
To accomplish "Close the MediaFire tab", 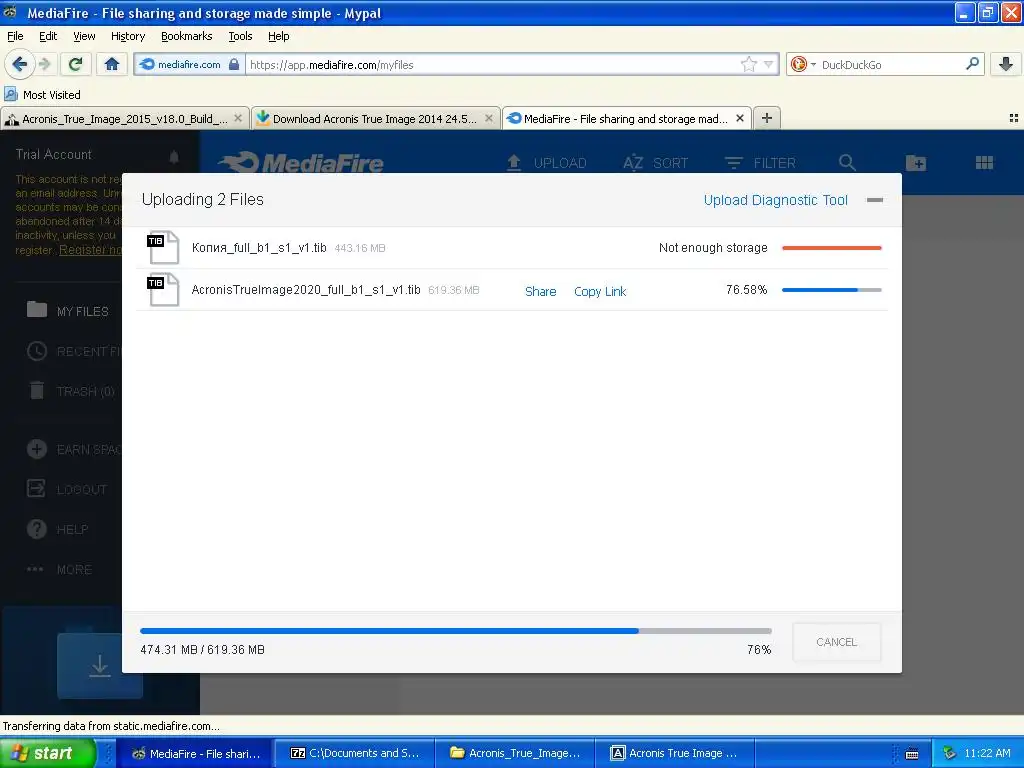I will tap(740, 118).
